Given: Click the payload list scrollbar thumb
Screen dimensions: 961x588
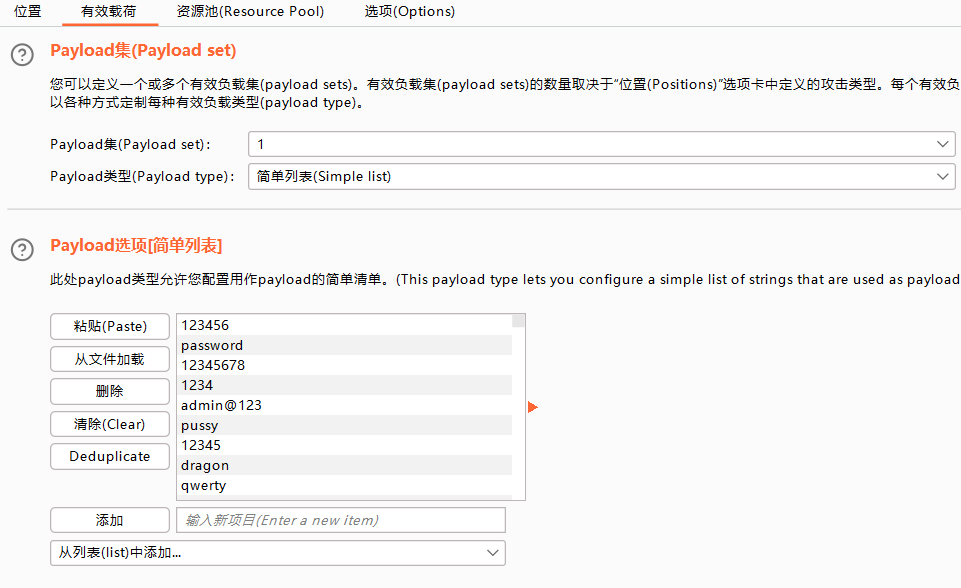Looking at the screenshot, I should [518, 321].
